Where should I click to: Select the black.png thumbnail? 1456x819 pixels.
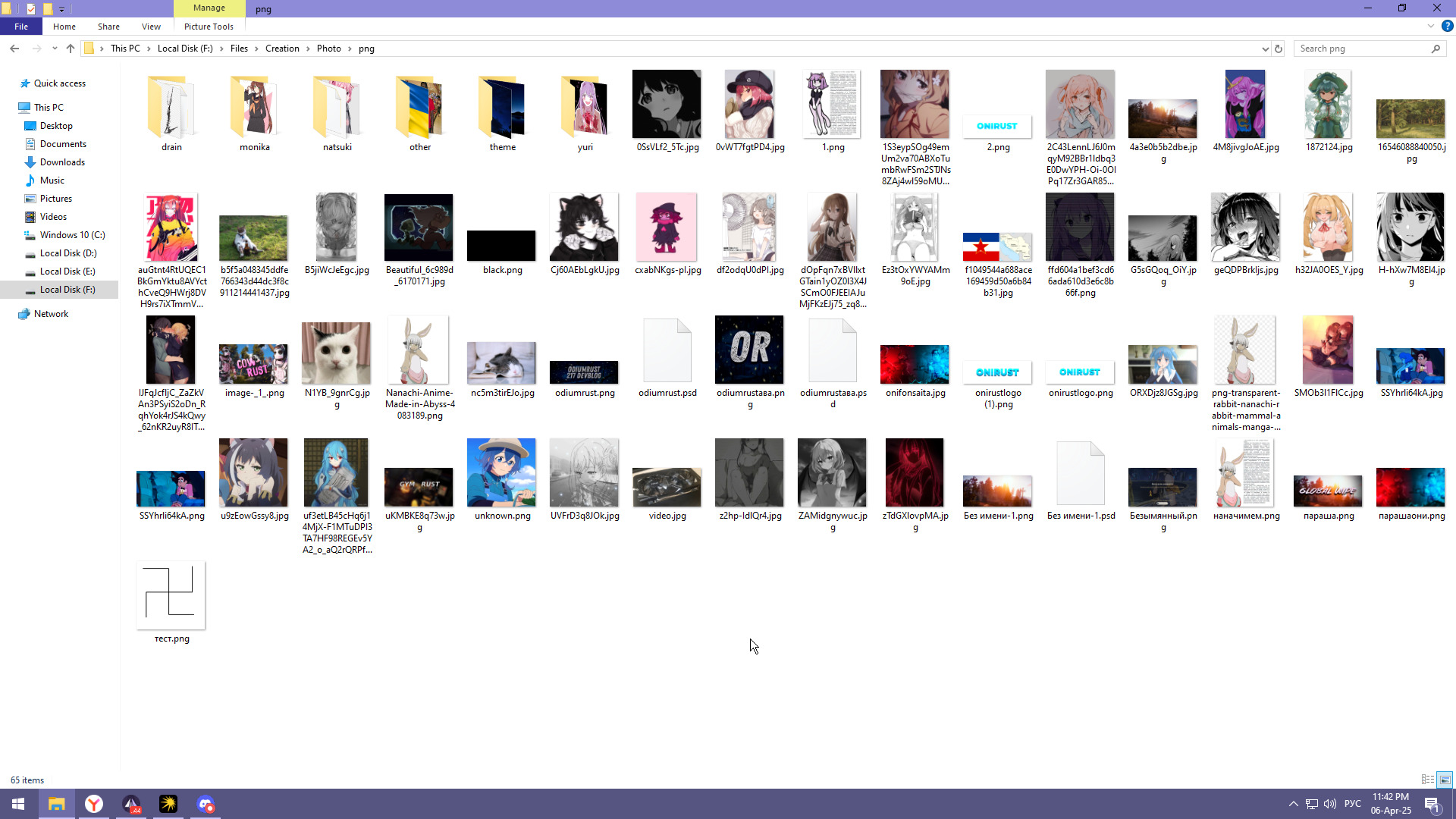(x=501, y=246)
